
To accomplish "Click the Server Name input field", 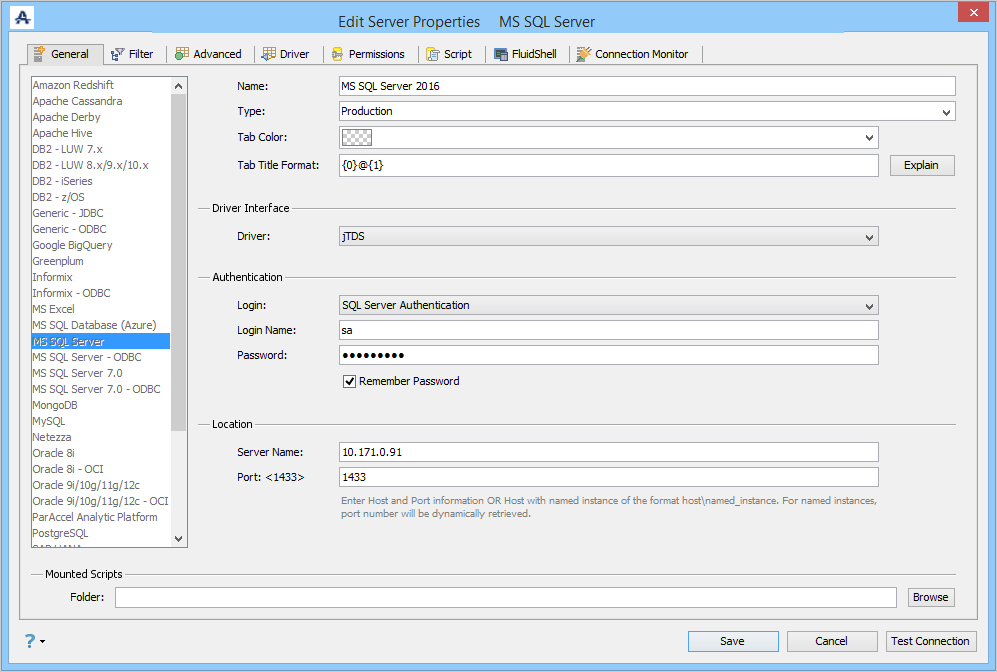I will pyautogui.click(x=608, y=452).
